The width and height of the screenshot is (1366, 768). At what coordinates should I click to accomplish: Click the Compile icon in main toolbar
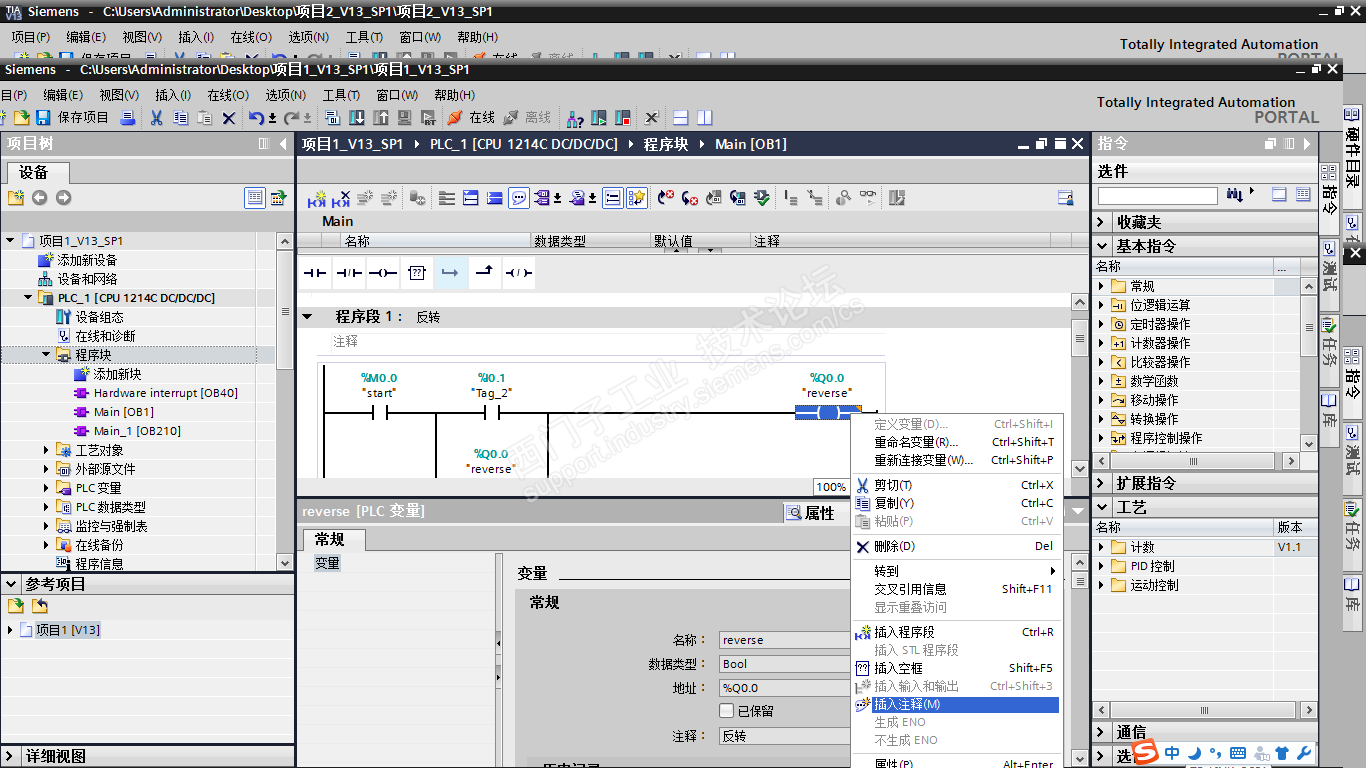coord(333,118)
